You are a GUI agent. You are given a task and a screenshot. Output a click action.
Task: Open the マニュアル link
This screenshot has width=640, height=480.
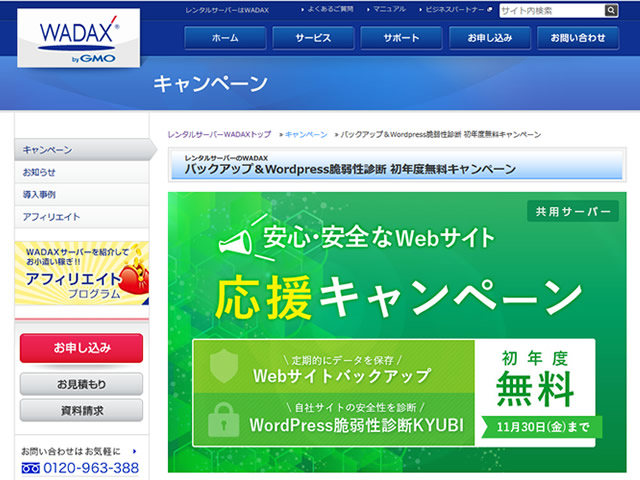click(x=387, y=9)
